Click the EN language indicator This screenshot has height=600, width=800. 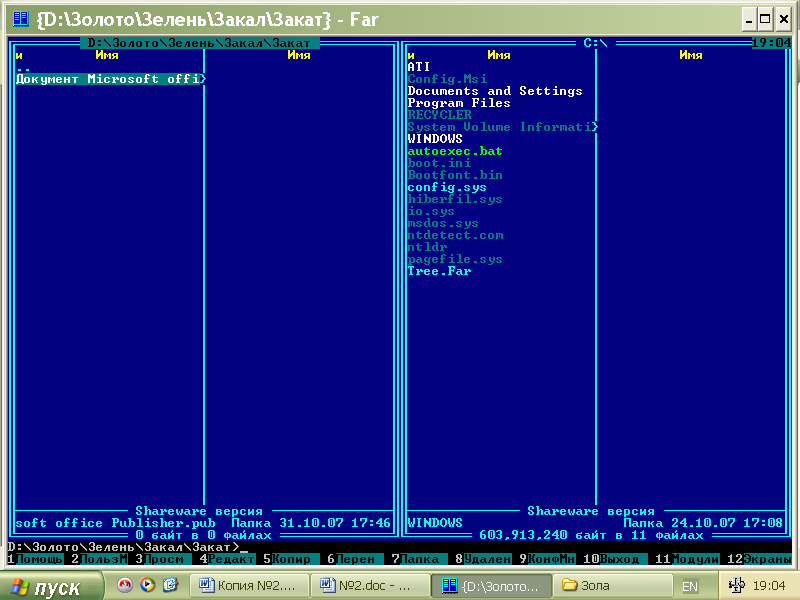[690, 586]
